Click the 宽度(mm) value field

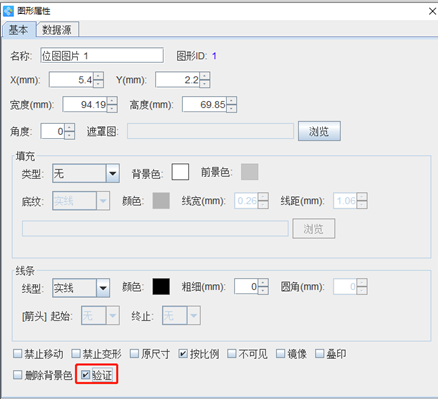[x=85, y=105]
